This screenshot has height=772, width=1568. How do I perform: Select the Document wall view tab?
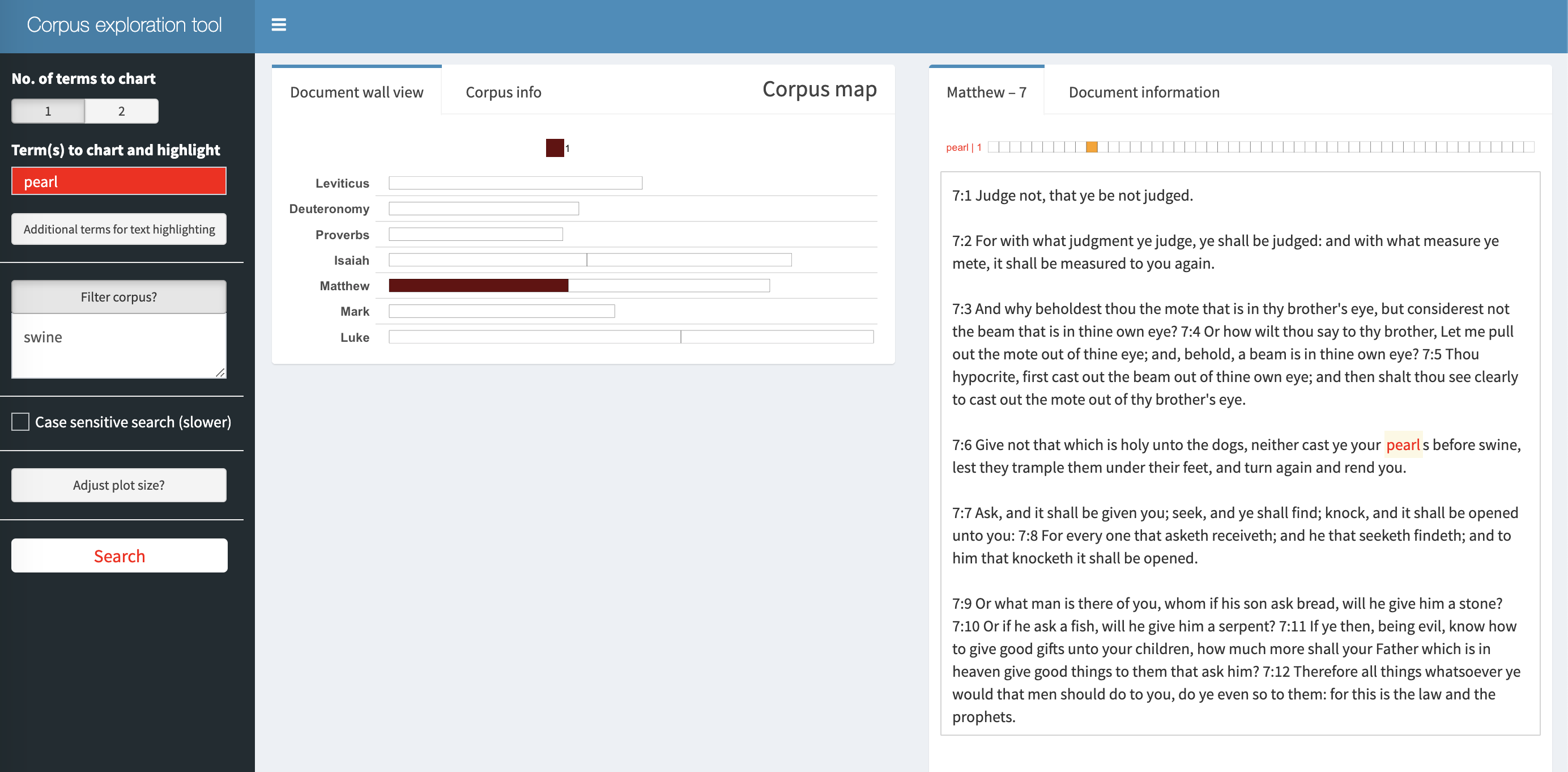coord(356,92)
